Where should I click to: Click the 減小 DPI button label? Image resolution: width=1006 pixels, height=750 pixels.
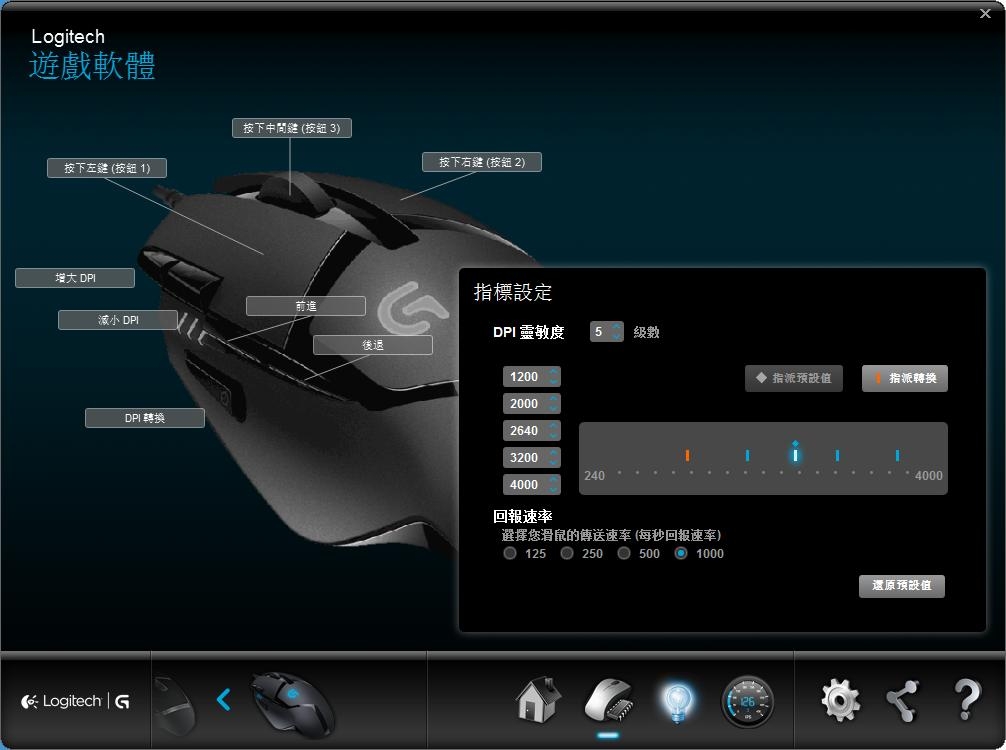click(x=118, y=320)
